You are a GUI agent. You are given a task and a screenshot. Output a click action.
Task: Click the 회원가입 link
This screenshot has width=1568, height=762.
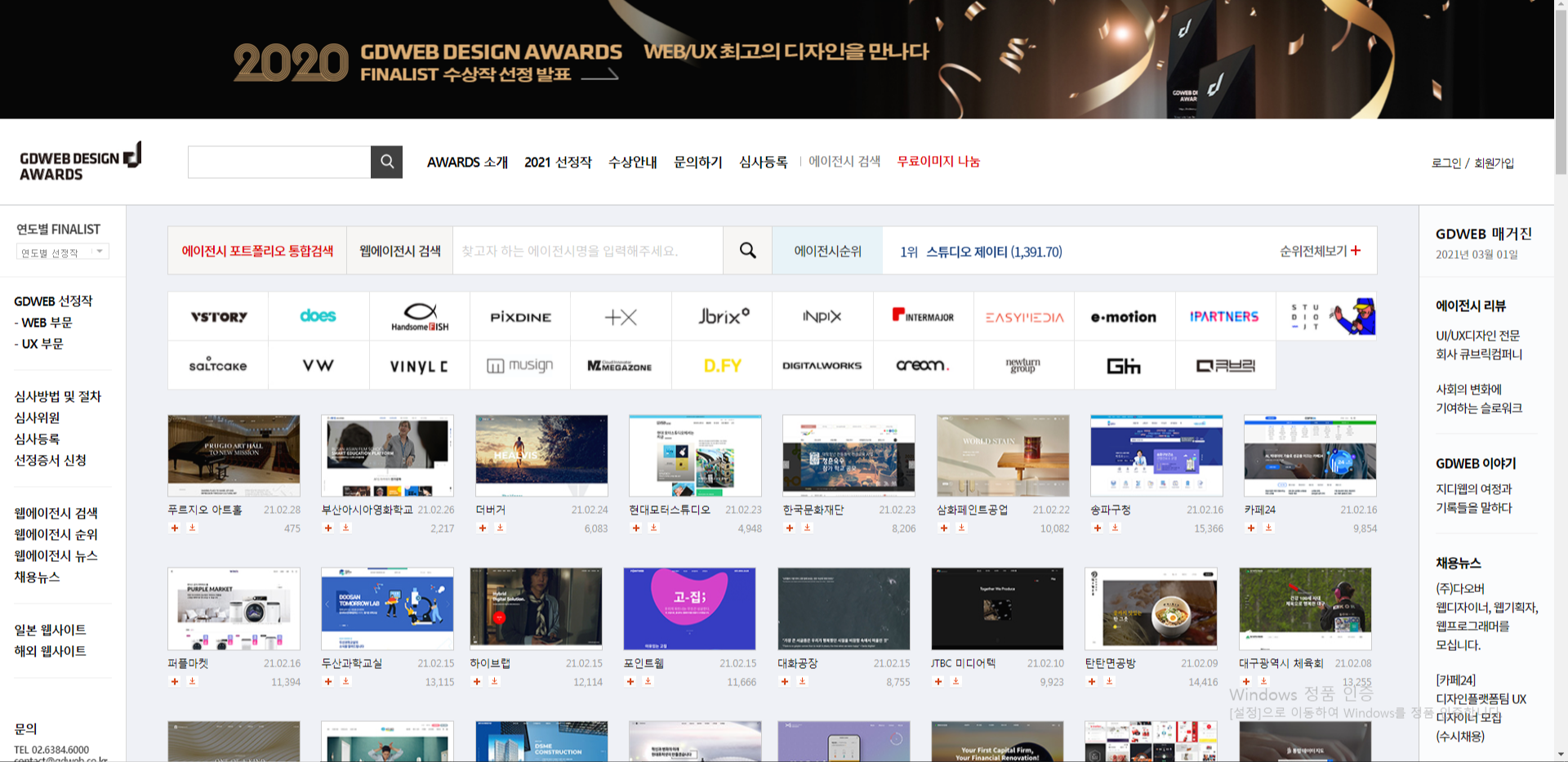click(1494, 163)
